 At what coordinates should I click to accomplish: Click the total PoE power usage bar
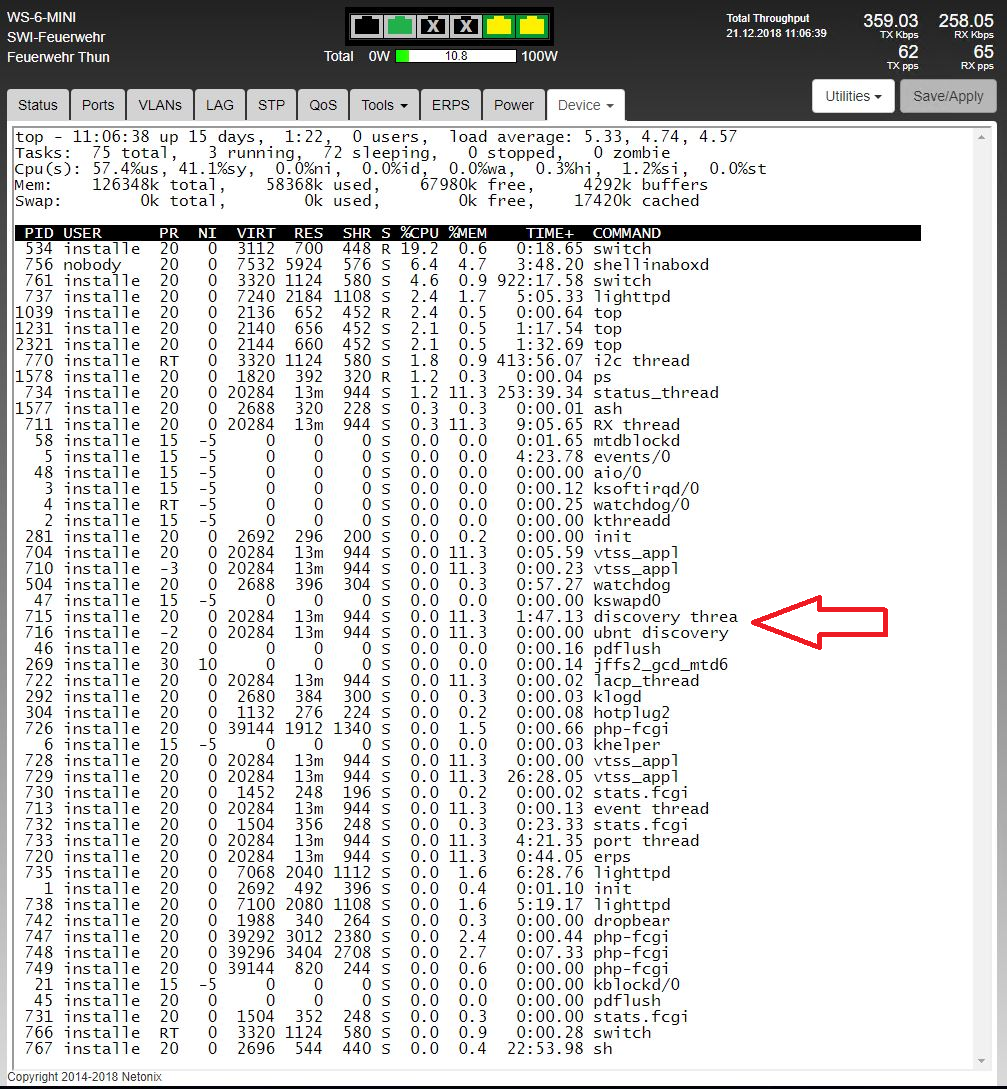click(456, 56)
